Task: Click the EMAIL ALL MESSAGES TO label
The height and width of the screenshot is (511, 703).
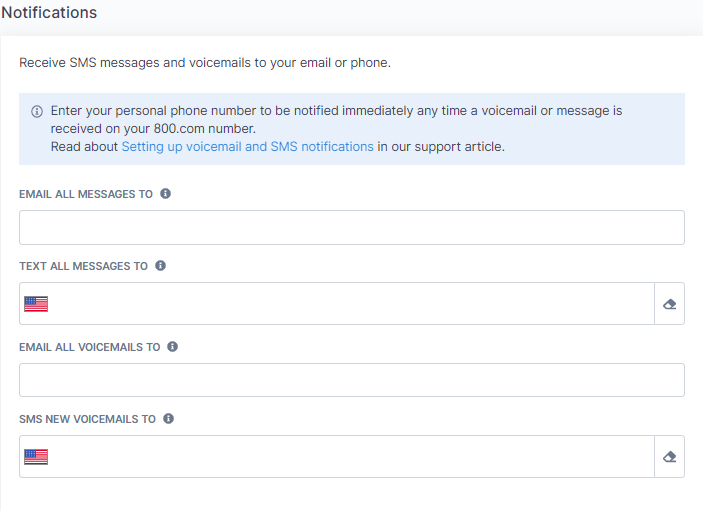Action: tap(86, 194)
